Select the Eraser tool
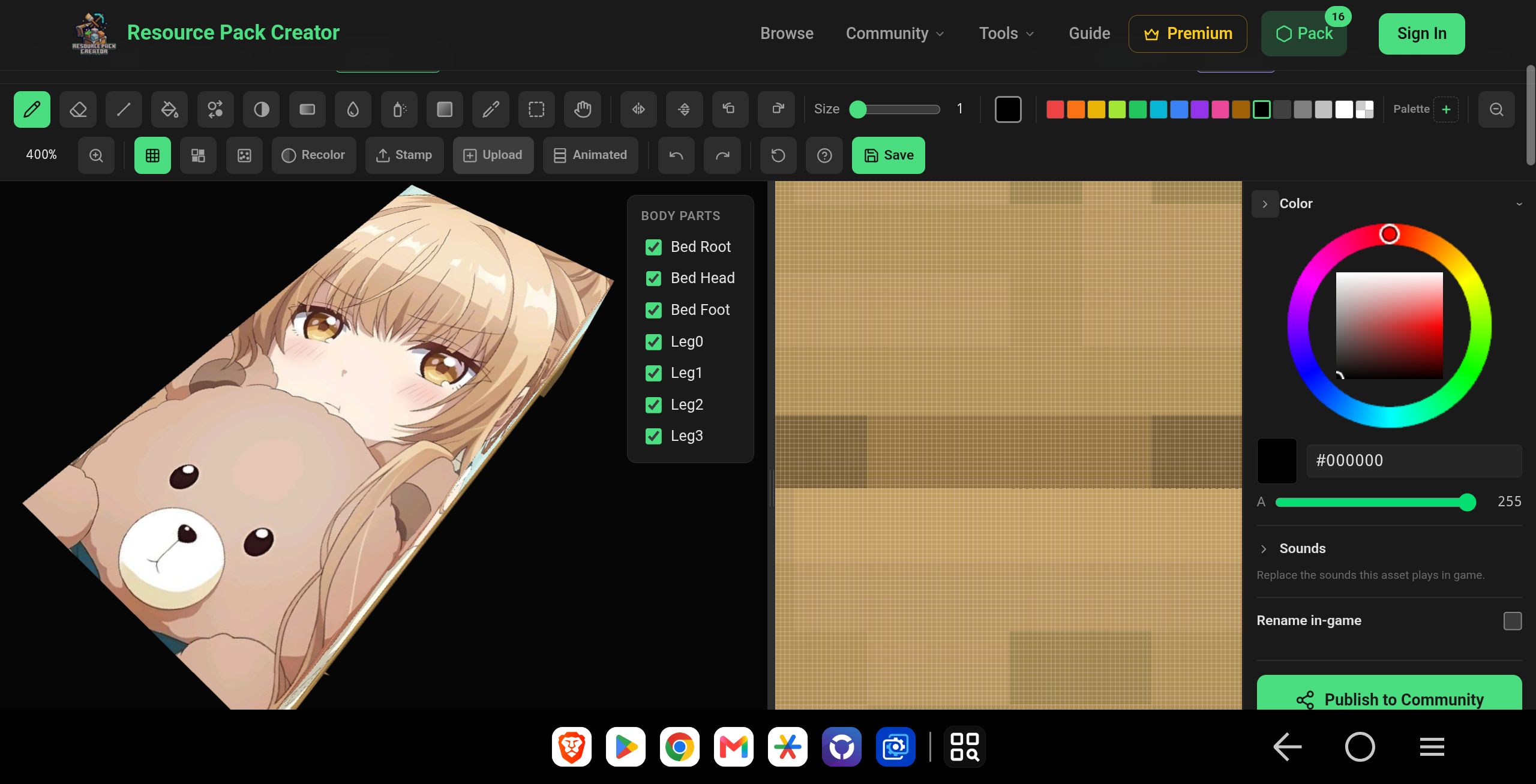This screenshot has width=1536, height=784. click(78, 109)
